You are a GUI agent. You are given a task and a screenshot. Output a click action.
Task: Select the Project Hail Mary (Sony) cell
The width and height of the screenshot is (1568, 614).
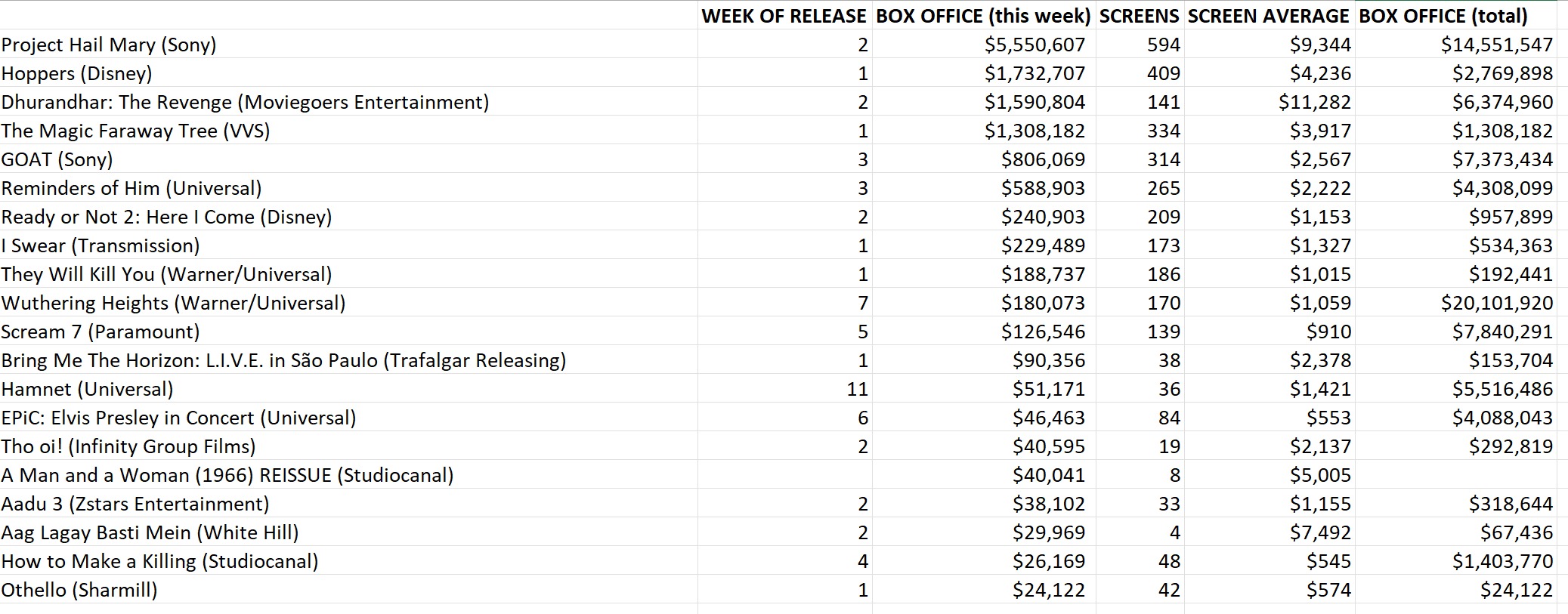(x=109, y=45)
